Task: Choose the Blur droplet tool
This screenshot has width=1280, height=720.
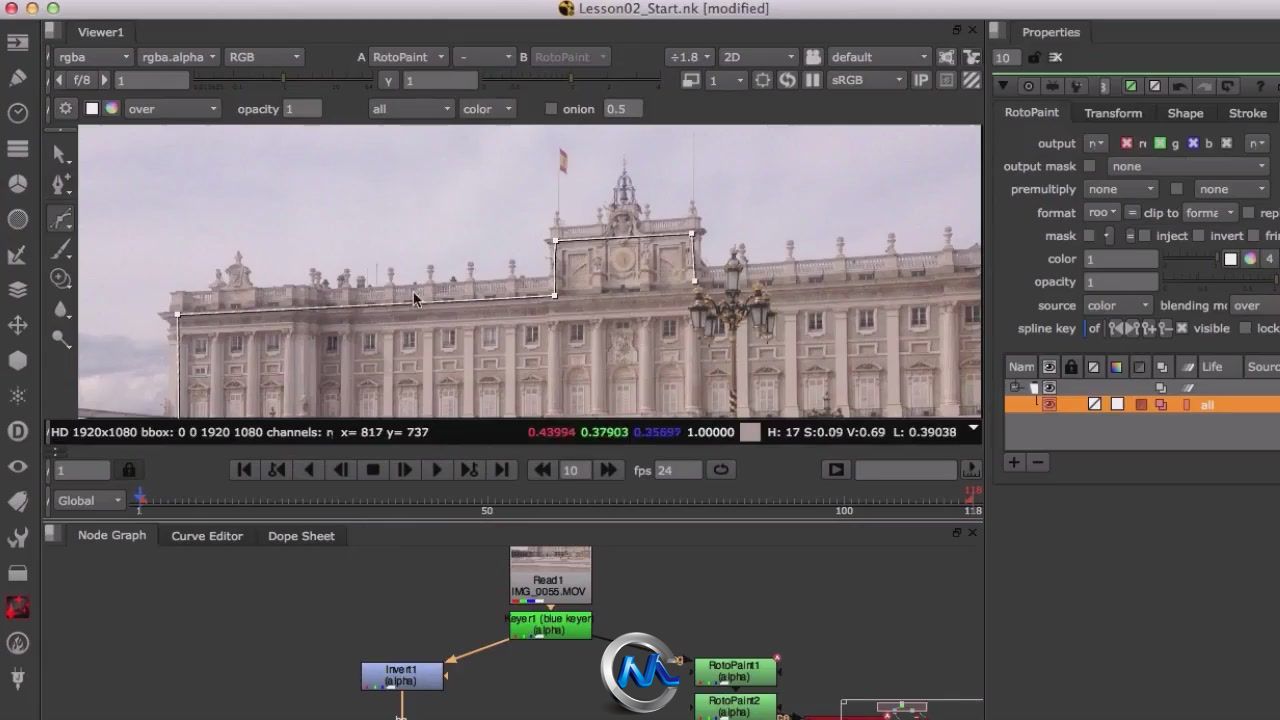Action: (x=61, y=309)
